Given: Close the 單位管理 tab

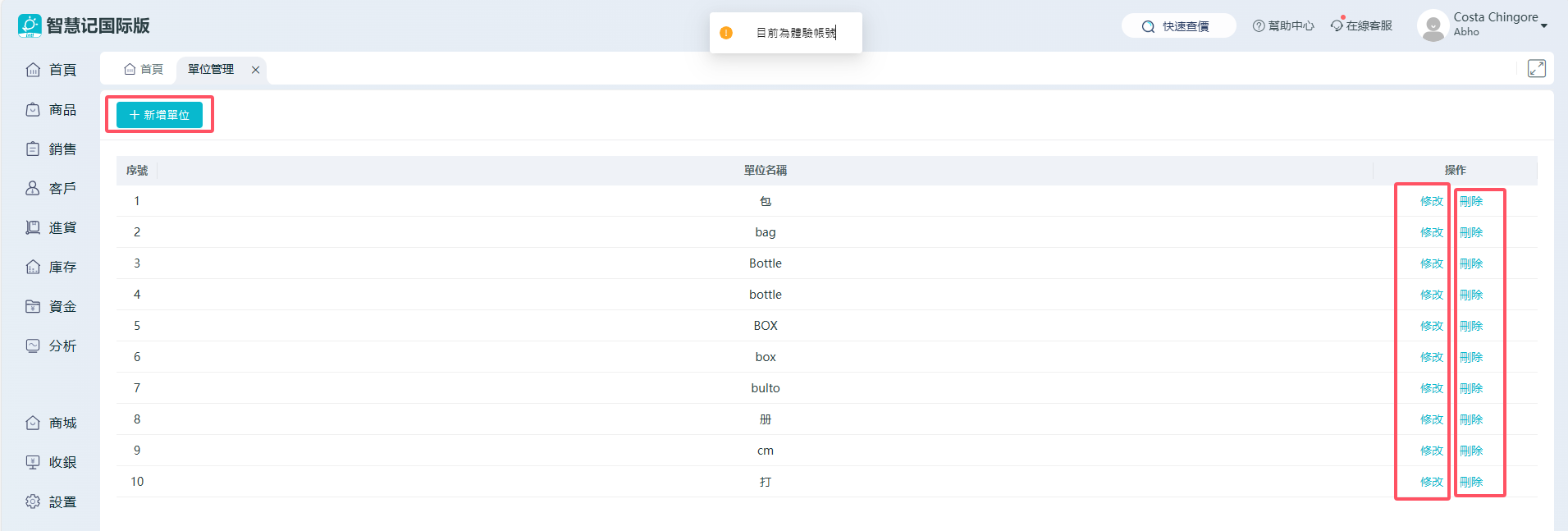Looking at the screenshot, I should (256, 70).
